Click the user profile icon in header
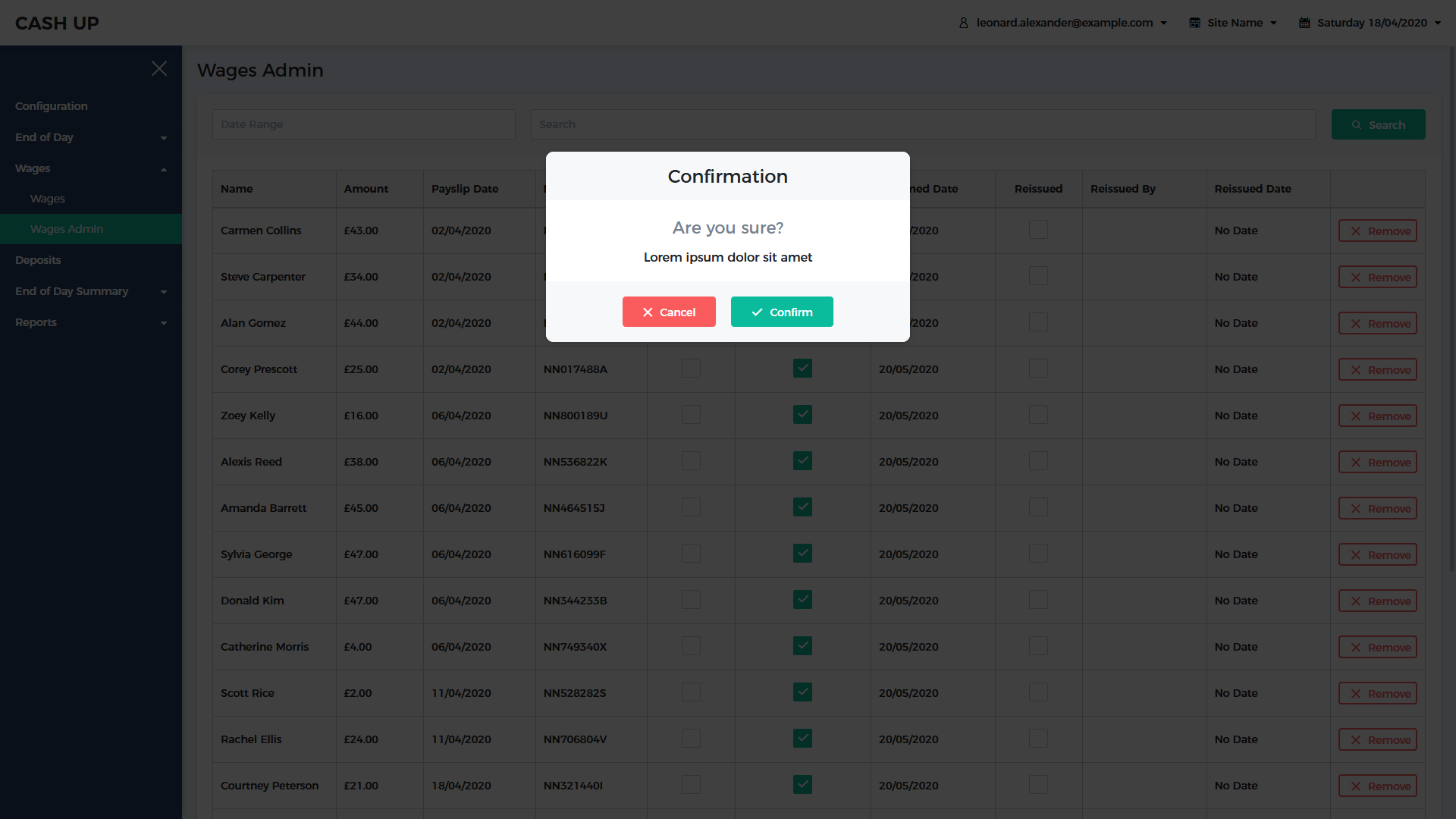 [964, 23]
